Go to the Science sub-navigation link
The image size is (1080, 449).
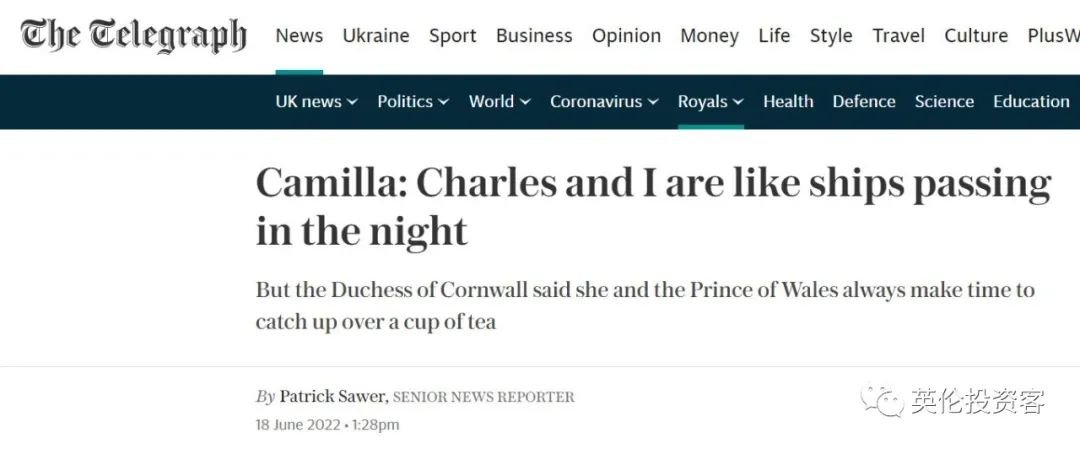(944, 102)
